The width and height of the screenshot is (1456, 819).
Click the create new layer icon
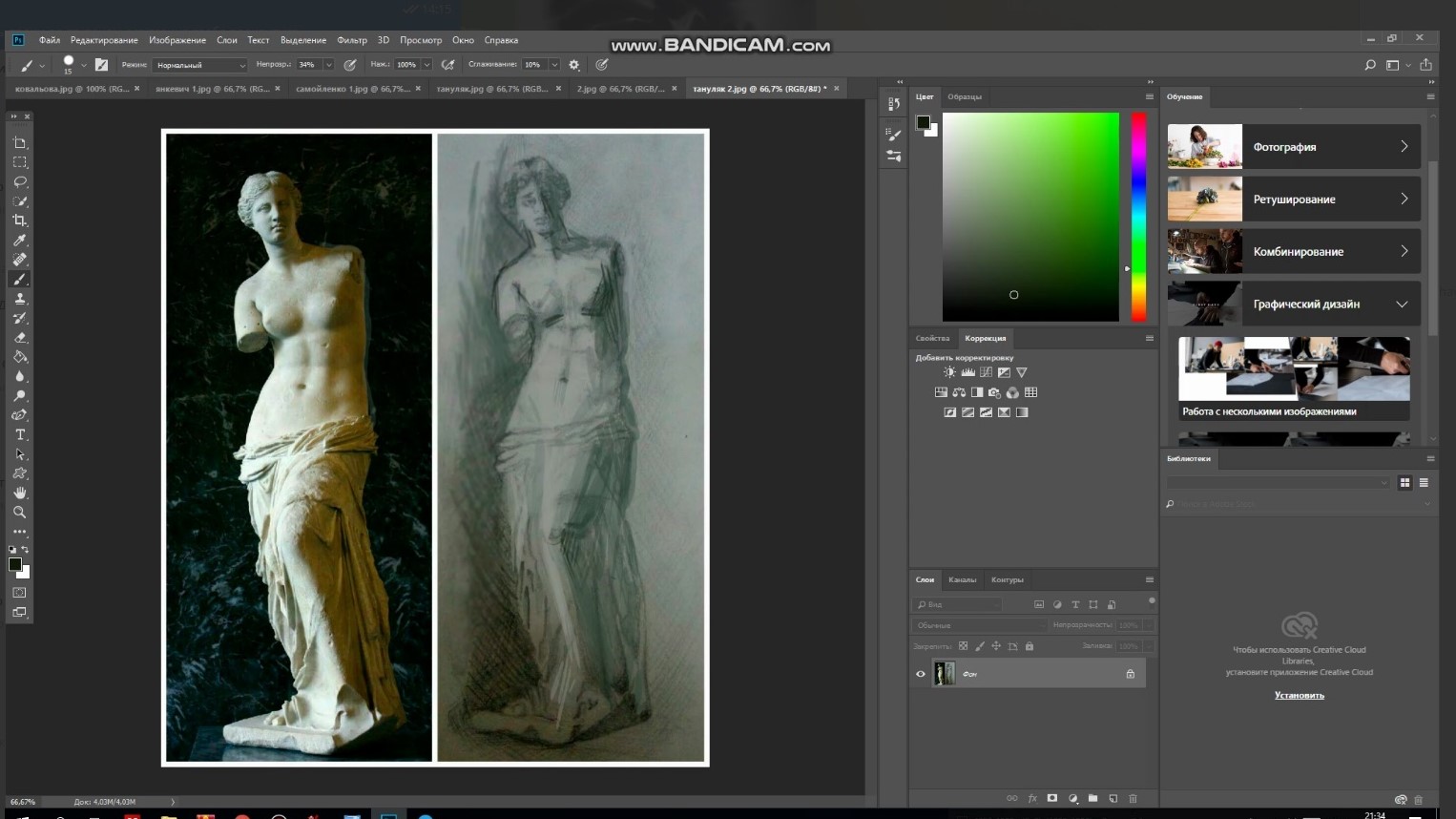pyautogui.click(x=1113, y=798)
